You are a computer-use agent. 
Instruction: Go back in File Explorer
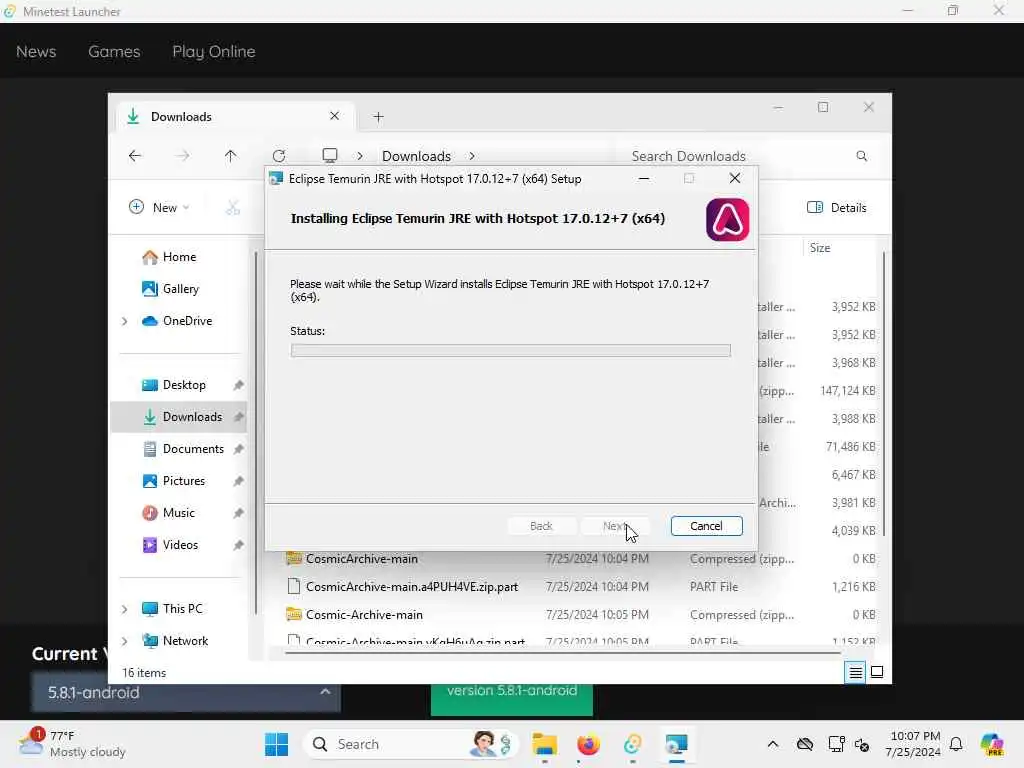[x=135, y=155]
